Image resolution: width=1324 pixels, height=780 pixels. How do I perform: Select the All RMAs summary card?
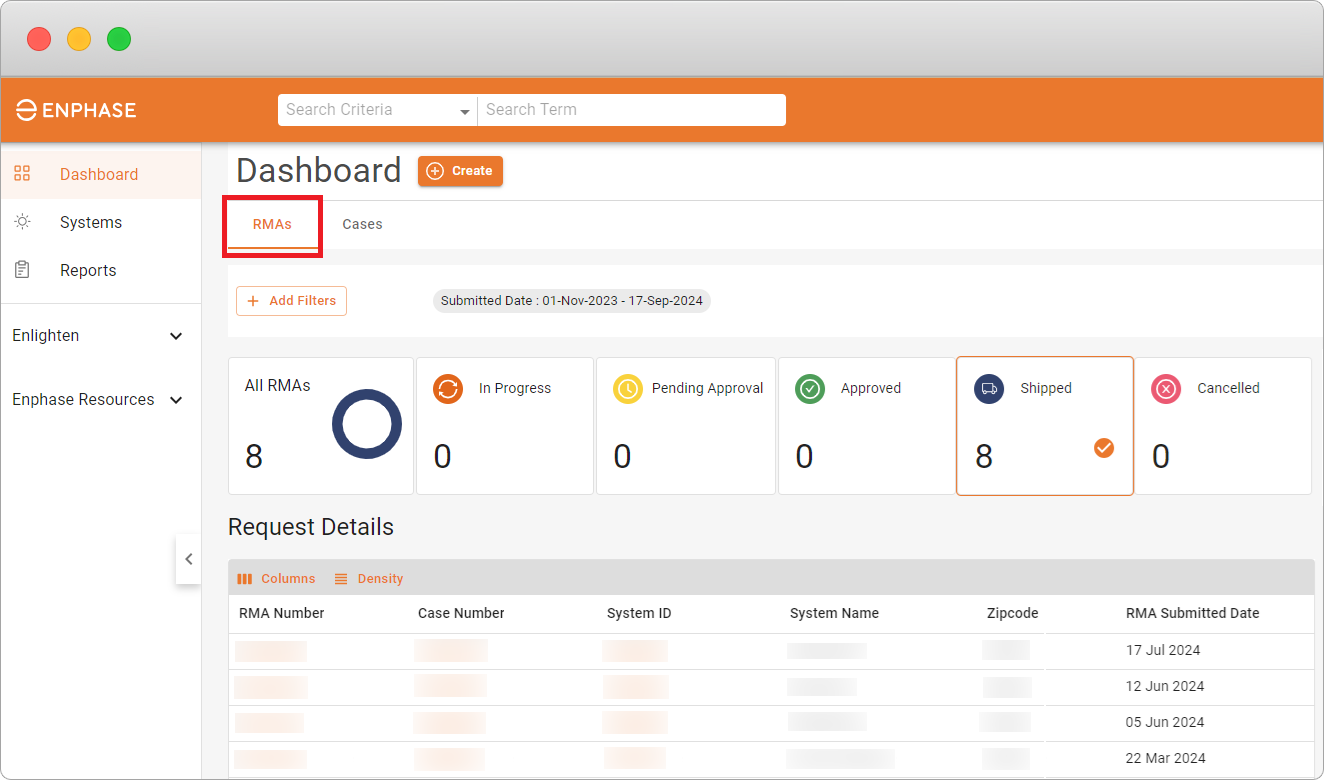321,426
